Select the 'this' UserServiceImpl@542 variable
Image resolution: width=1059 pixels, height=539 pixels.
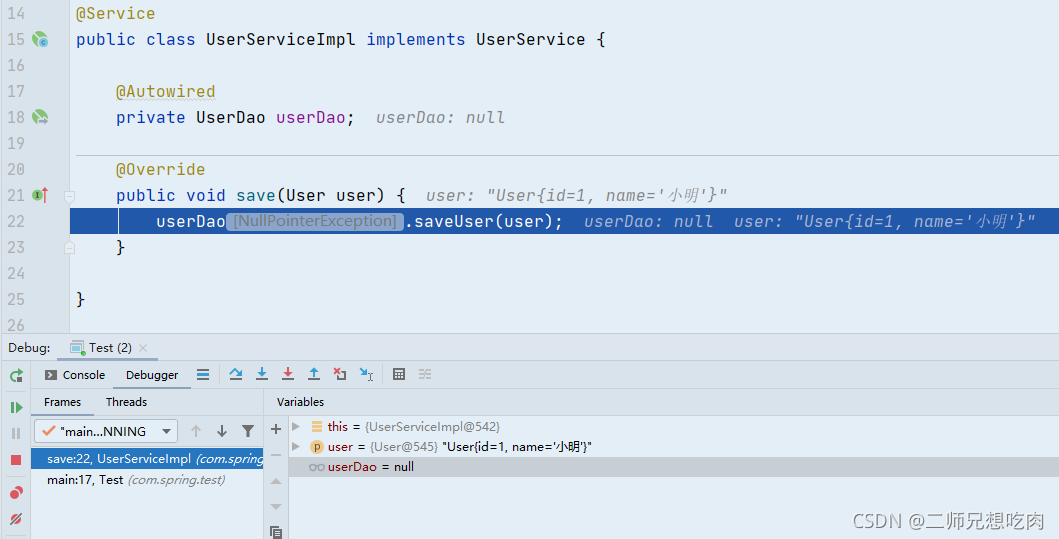(673, 426)
